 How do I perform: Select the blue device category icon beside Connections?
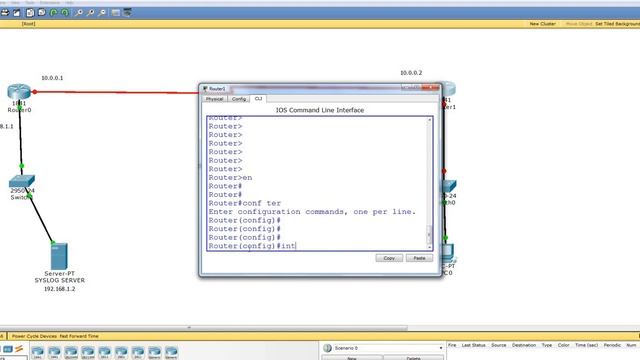point(8,349)
